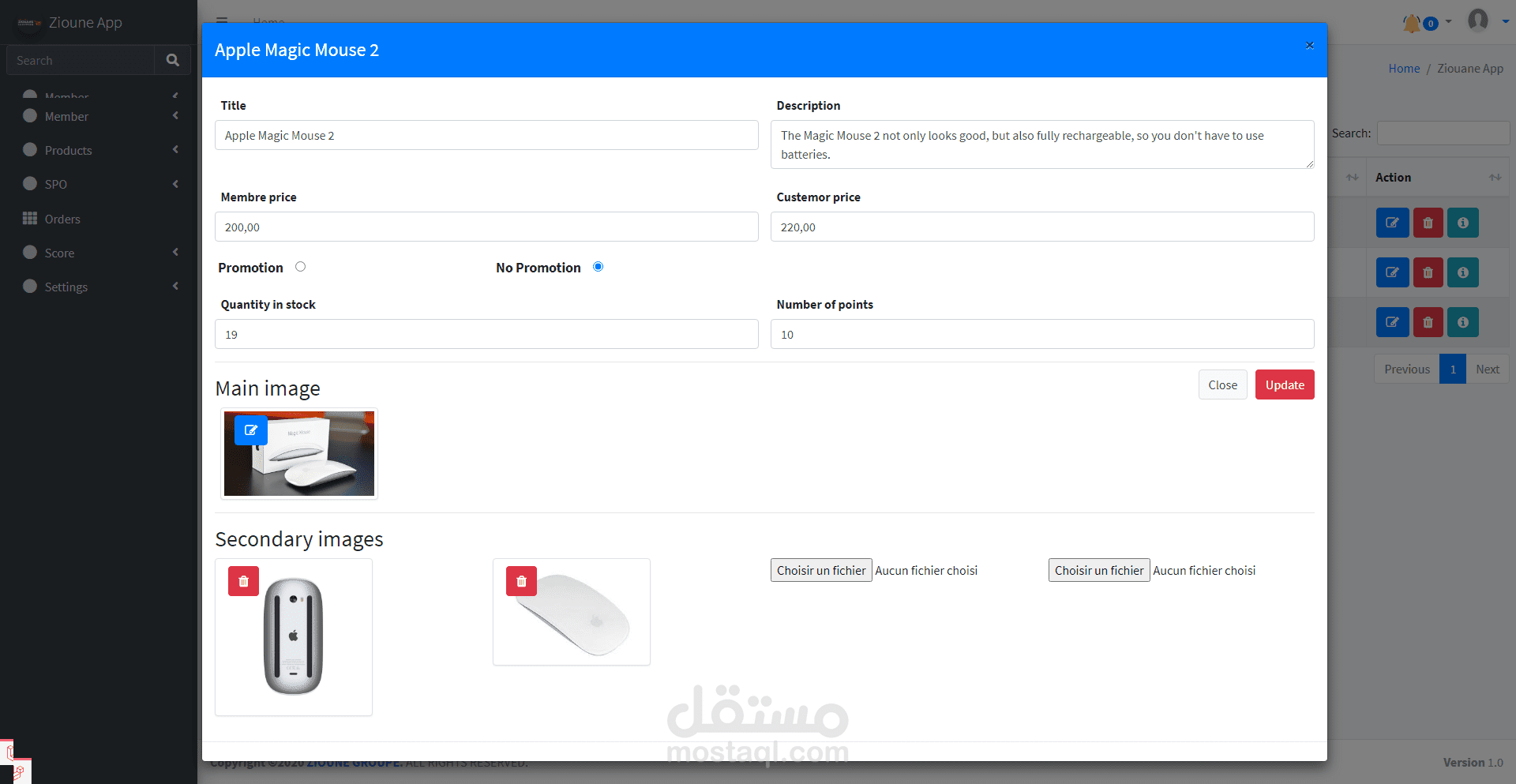Click the first row info action icon
Viewport: 1516px width, 784px height.
(1463, 223)
